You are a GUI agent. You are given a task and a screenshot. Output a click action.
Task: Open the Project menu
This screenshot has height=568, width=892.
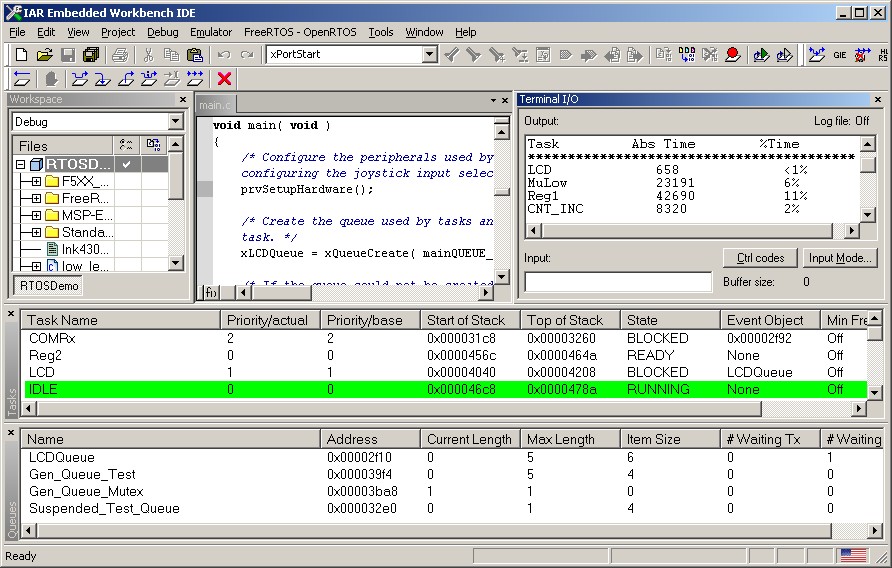tap(118, 32)
